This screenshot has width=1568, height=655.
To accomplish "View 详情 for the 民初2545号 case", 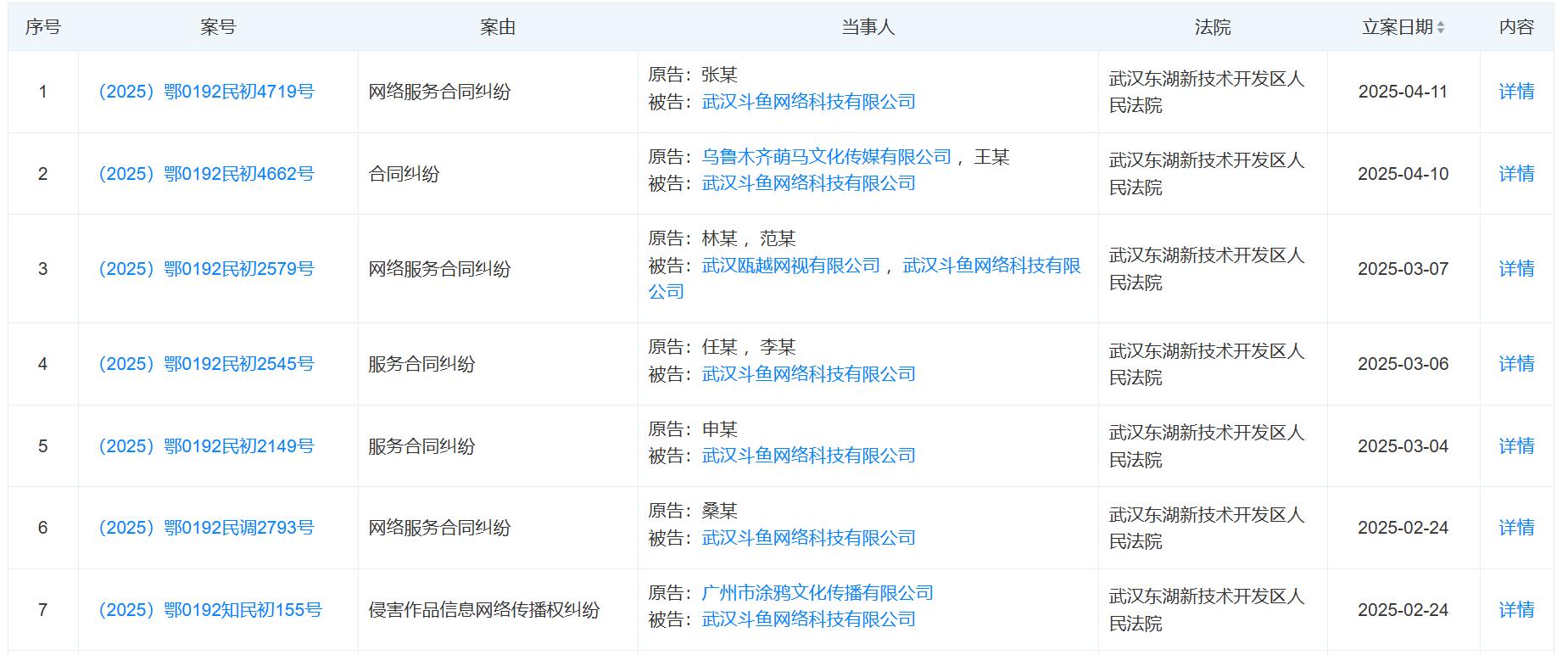I will (1516, 364).
